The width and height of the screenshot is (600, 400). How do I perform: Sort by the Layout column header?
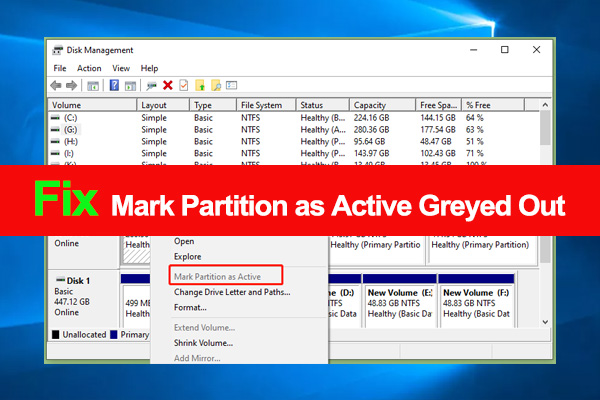coord(163,105)
